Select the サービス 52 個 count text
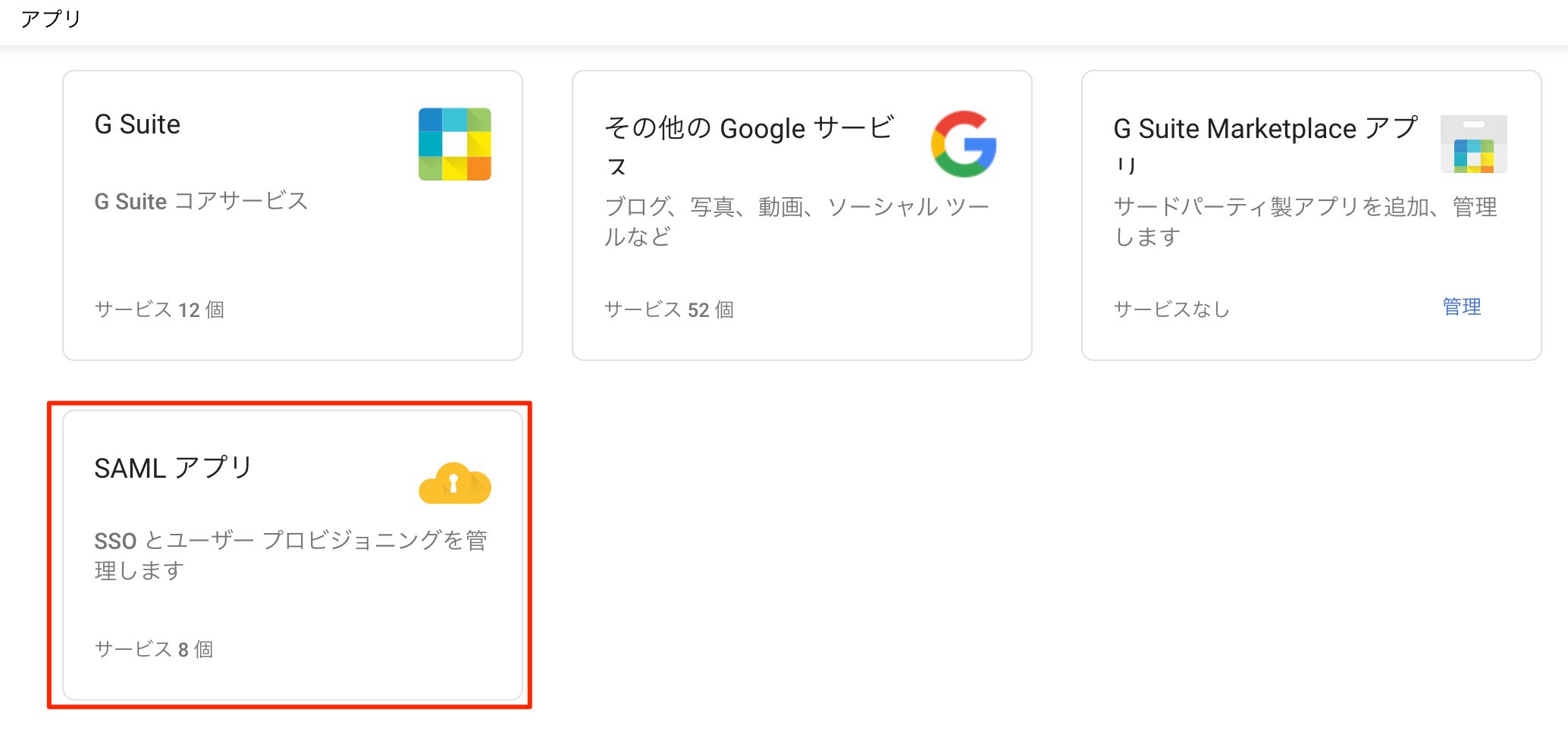Viewport: 1568px width, 731px height. pyautogui.click(x=669, y=309)
